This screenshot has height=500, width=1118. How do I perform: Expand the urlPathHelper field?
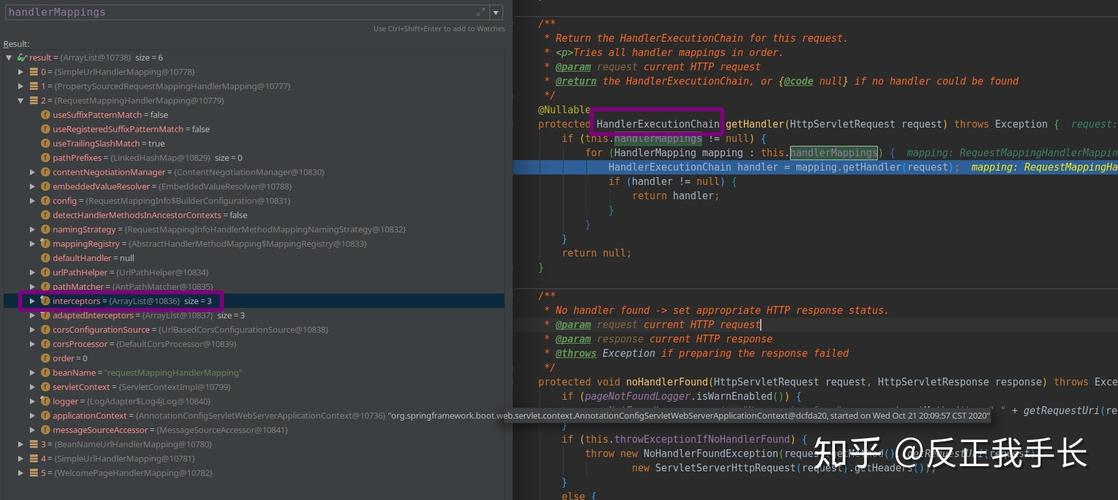(33, 272)
